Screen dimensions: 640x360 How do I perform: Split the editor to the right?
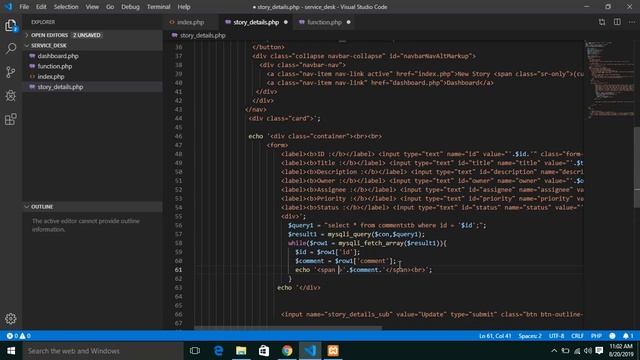[617, 22]
